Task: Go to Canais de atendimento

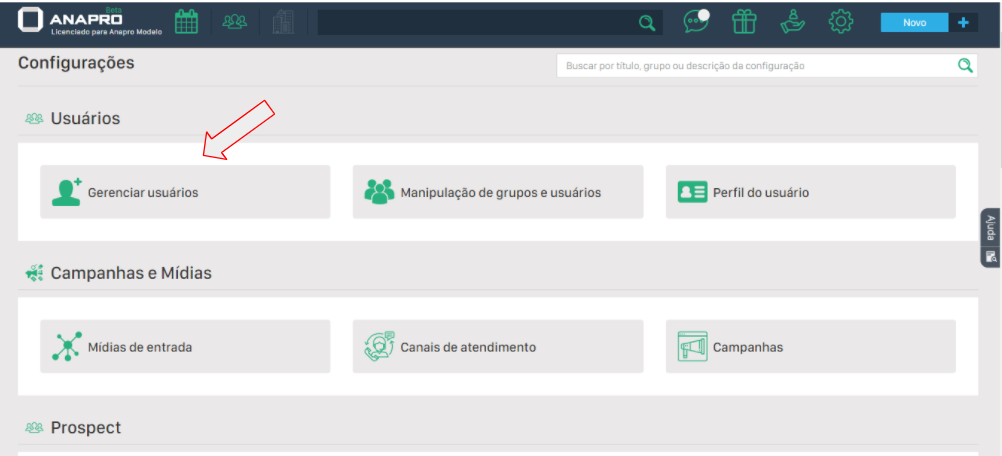Action: point(498,347)
